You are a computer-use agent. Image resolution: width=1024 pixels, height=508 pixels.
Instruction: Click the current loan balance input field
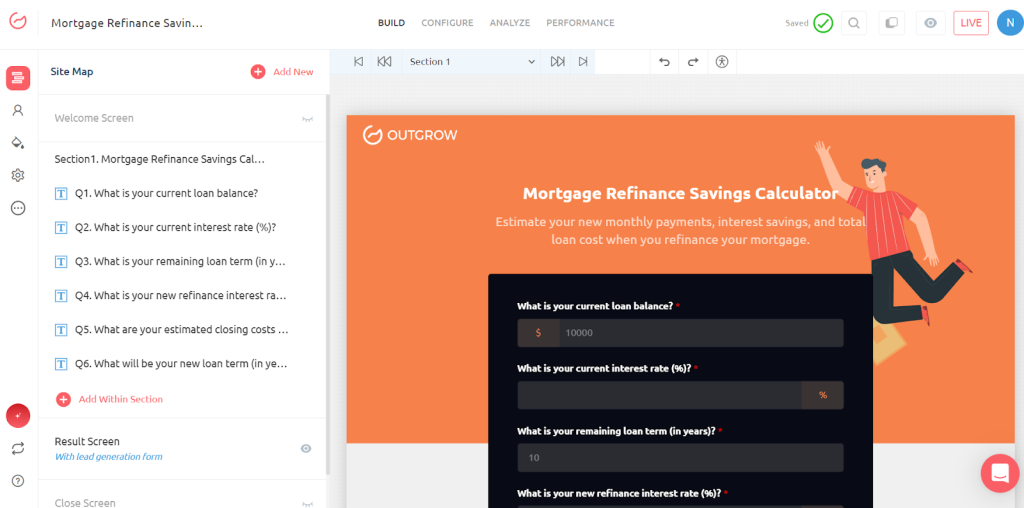click(x=700, y=333)
